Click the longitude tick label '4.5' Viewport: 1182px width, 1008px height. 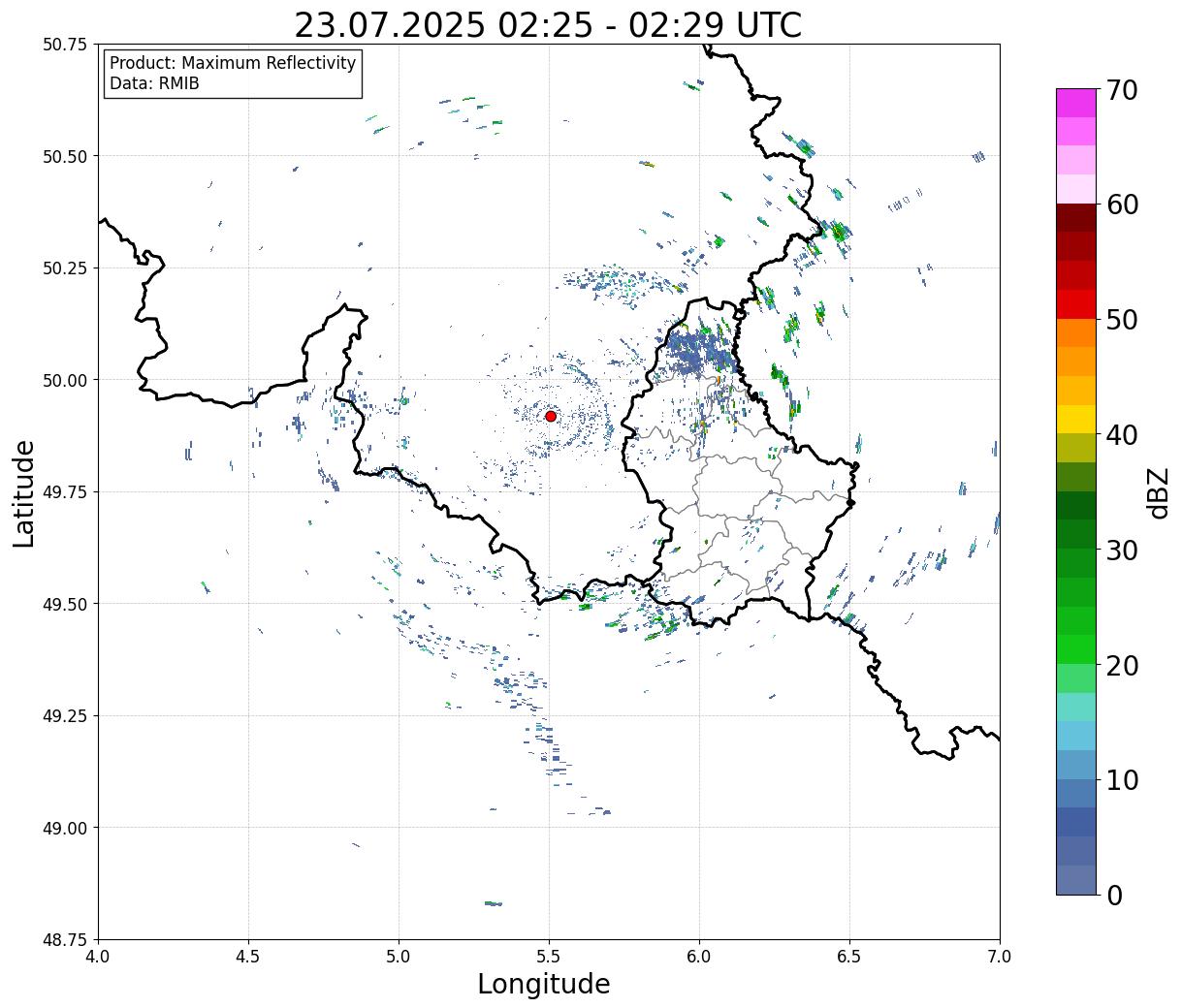pyautogui.click(x=248, y=957)
